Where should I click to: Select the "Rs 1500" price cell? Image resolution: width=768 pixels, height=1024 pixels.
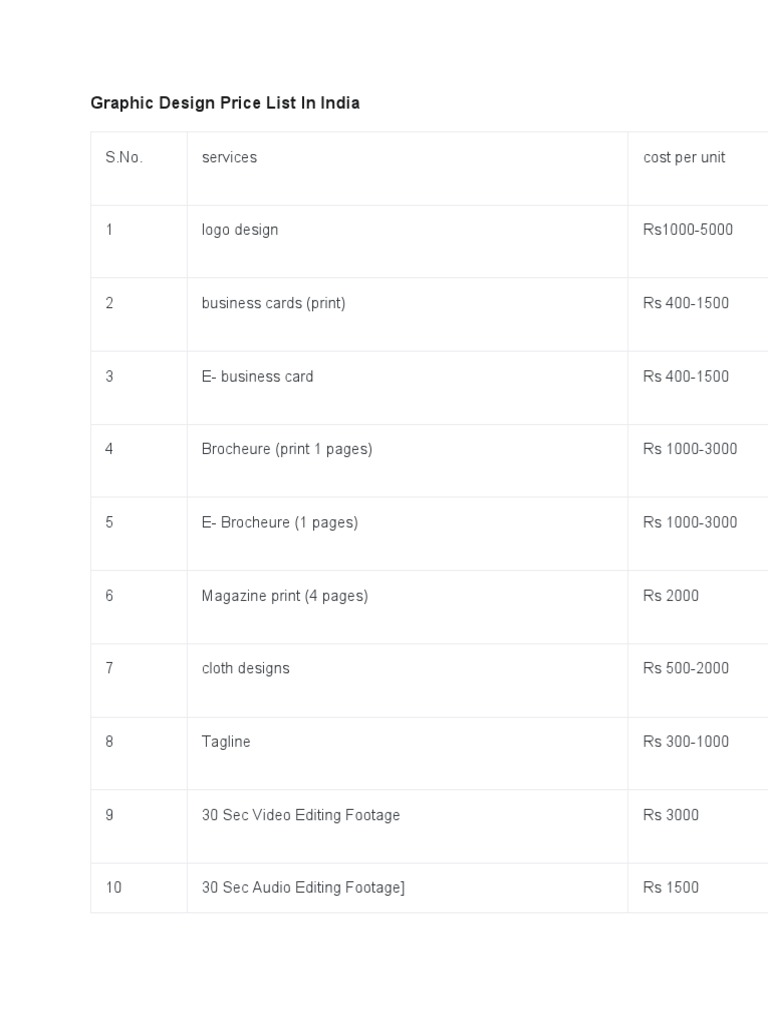pos(671,888)
